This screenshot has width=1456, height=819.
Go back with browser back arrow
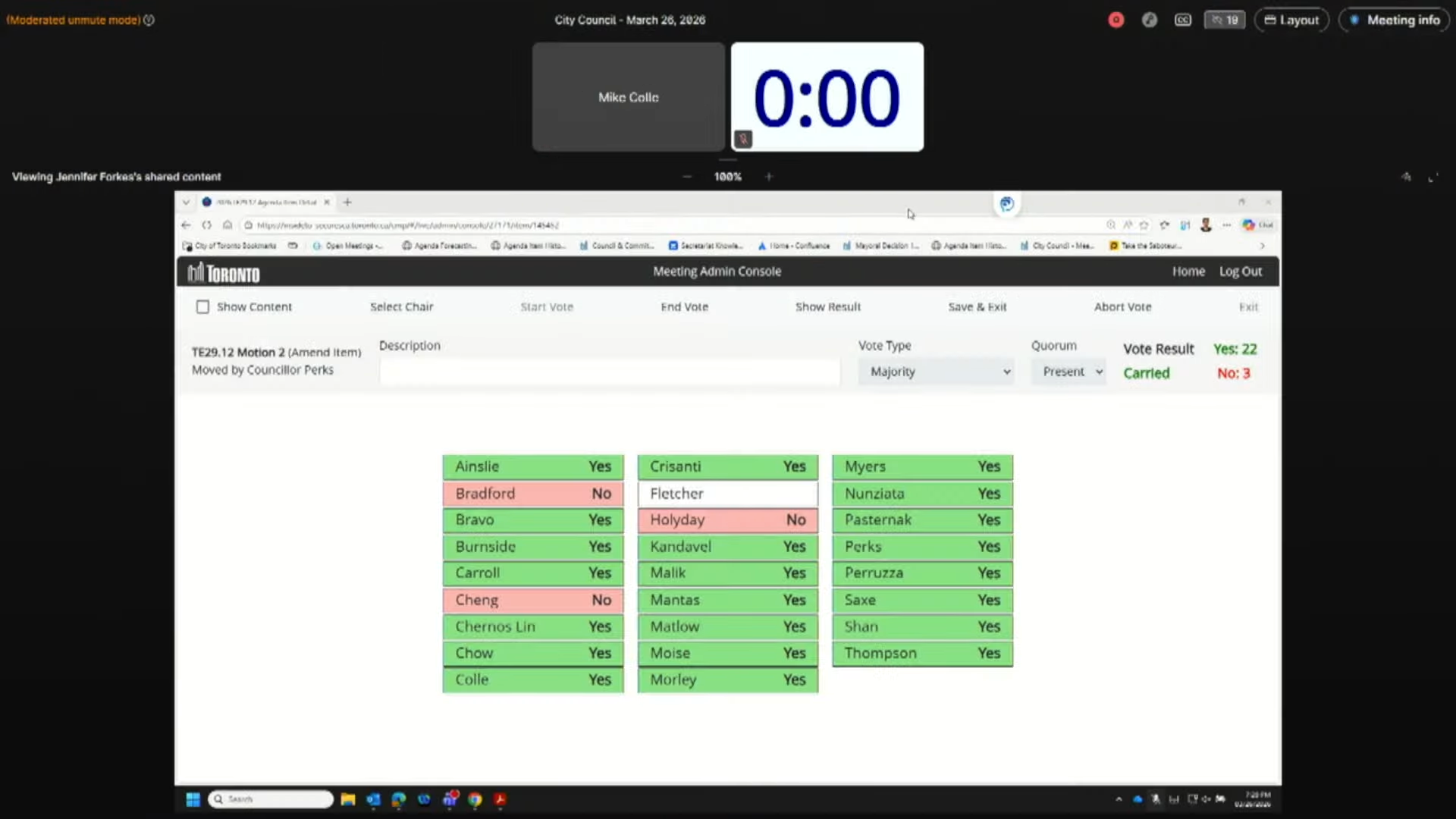click(186, 225)
